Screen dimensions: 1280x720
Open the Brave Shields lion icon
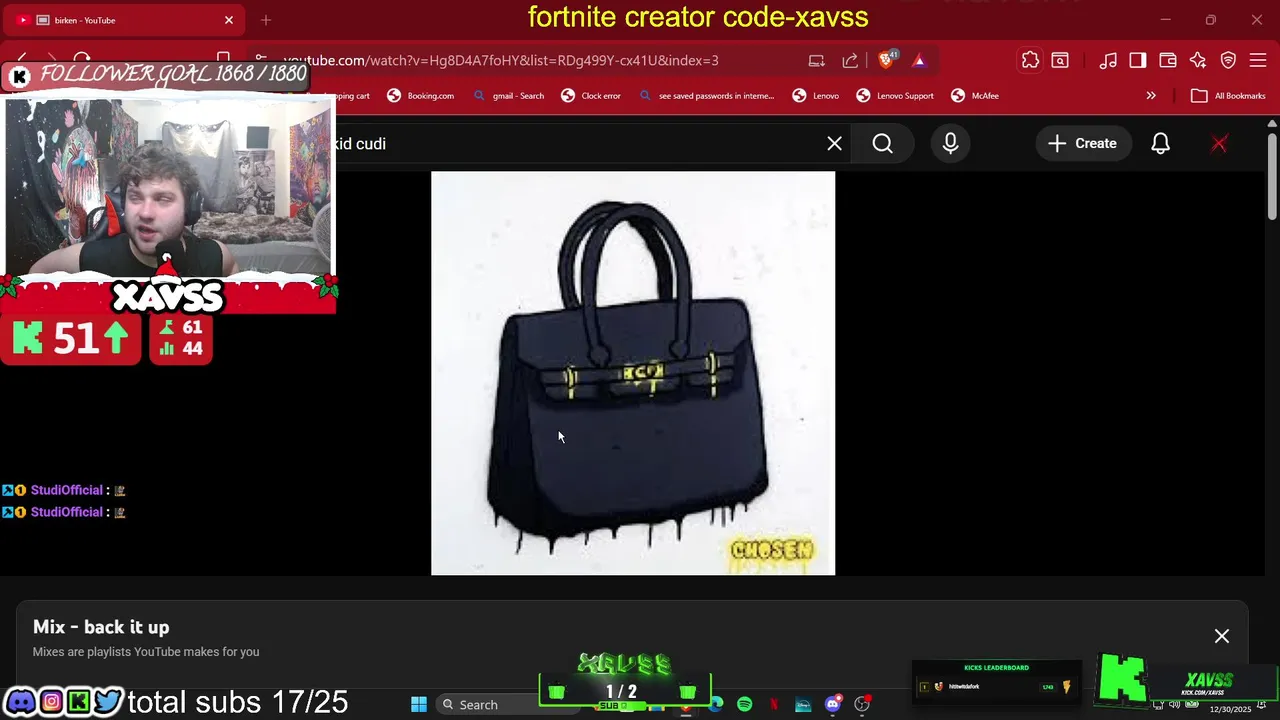(886, 60)
